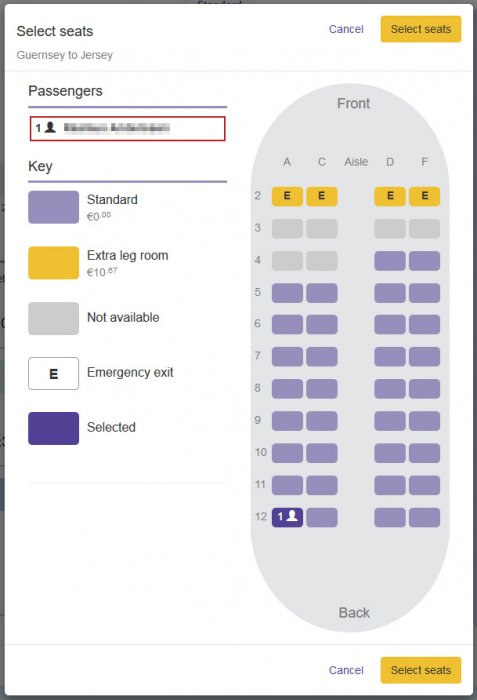Select emergency exit seat 2F
This screenshot has width=477, height=700.
424,196
